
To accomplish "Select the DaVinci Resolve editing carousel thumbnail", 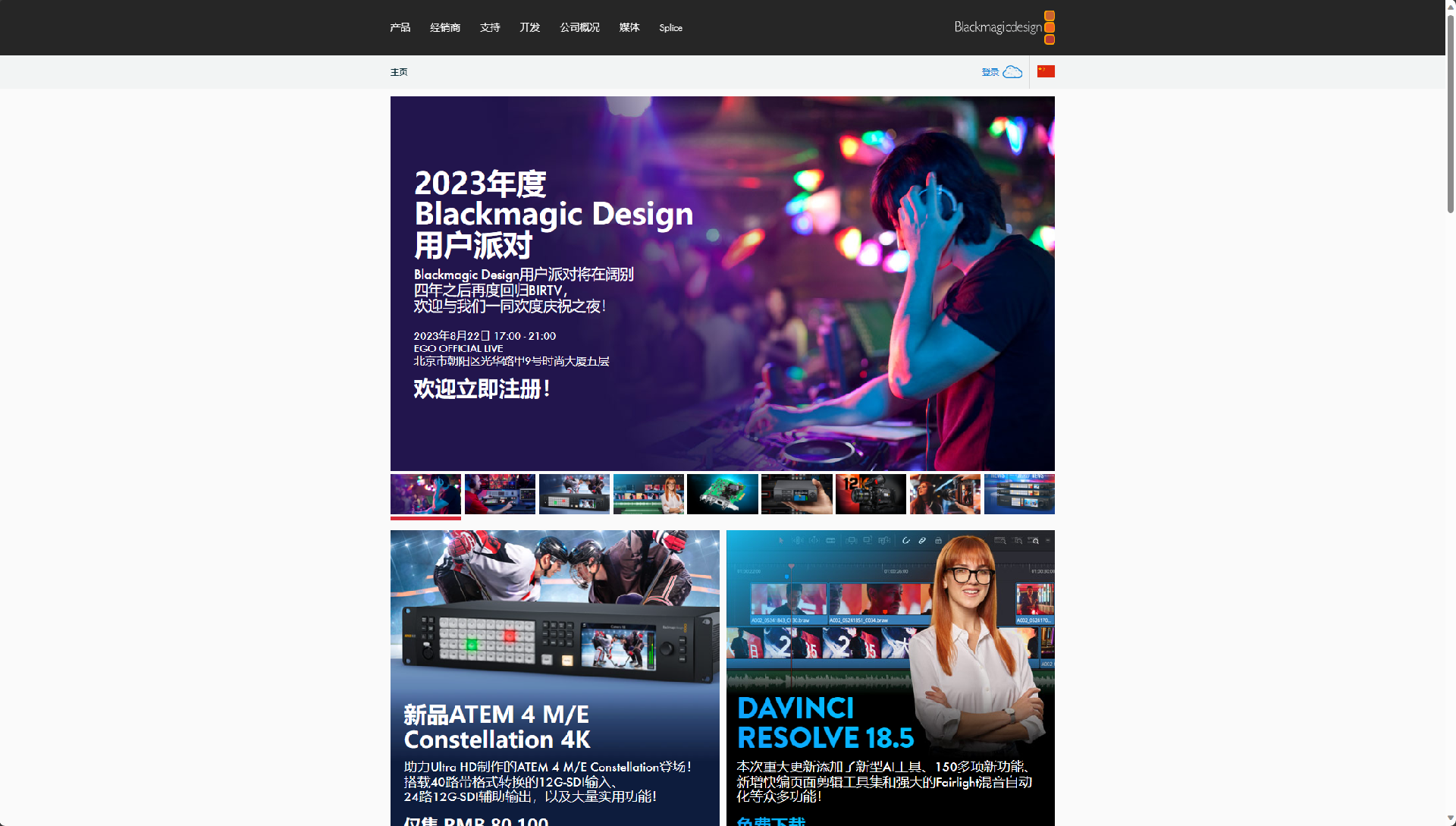I will (648, 494).
